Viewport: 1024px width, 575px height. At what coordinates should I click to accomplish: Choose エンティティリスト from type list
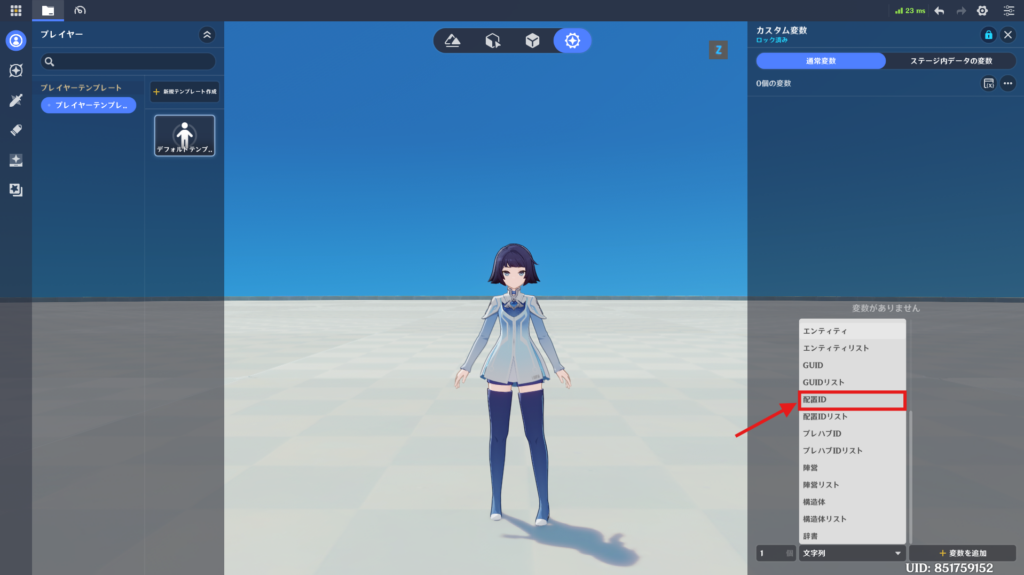tap(852, 348)
